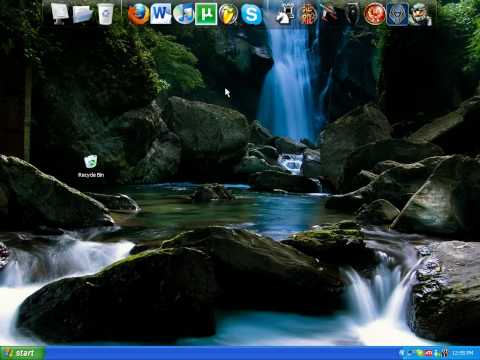
Task: Open the folder icon in the dock
Action: [83, 14]
